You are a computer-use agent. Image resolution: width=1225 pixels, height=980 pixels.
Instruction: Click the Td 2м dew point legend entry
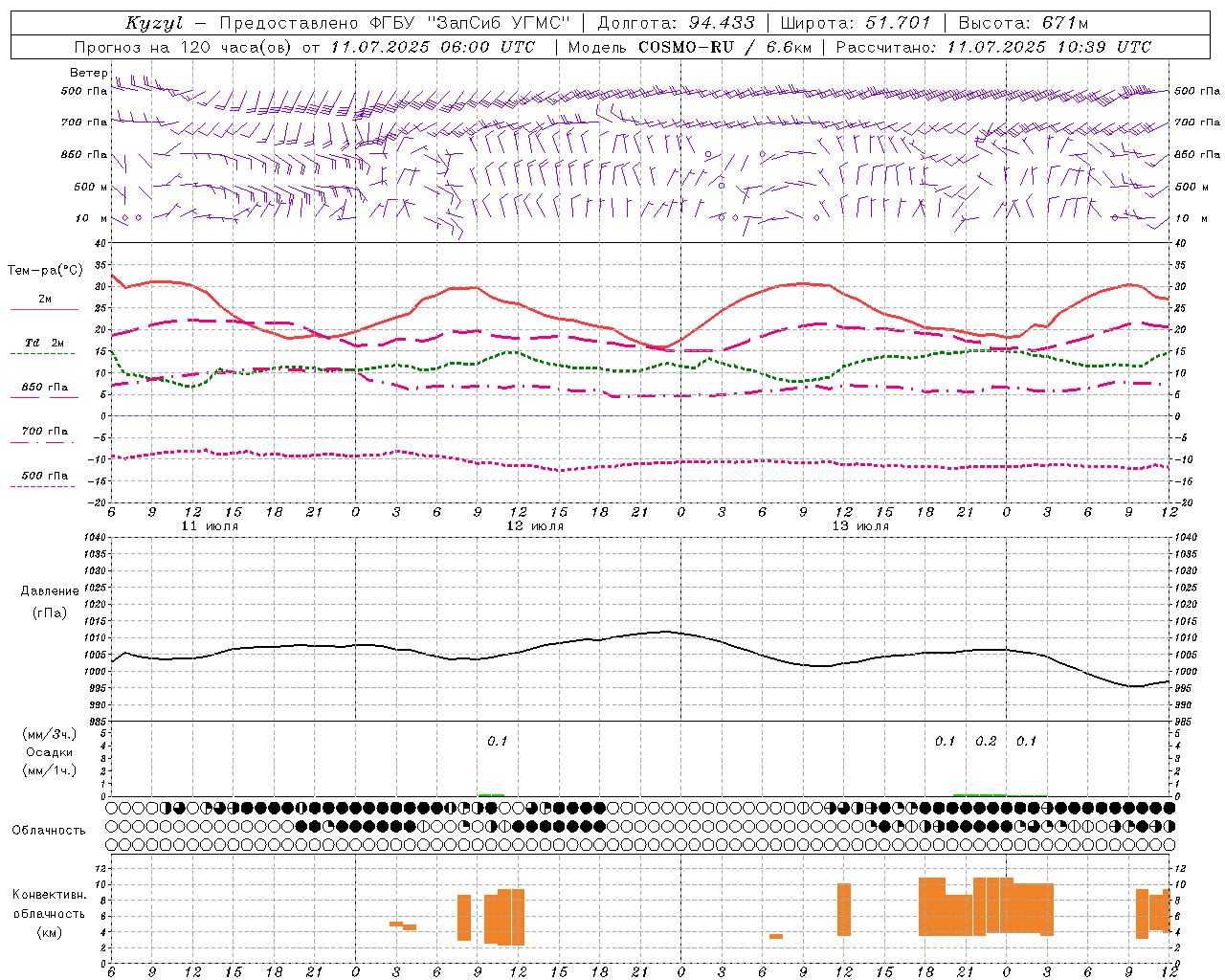[x=45, y=343]
